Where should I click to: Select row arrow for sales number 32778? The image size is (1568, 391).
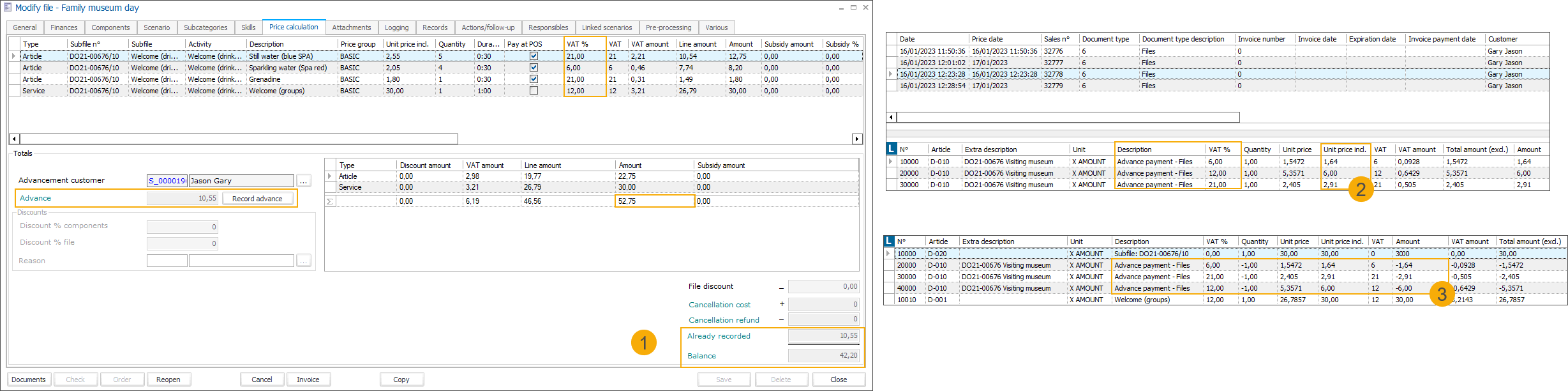tap(891, 74)
